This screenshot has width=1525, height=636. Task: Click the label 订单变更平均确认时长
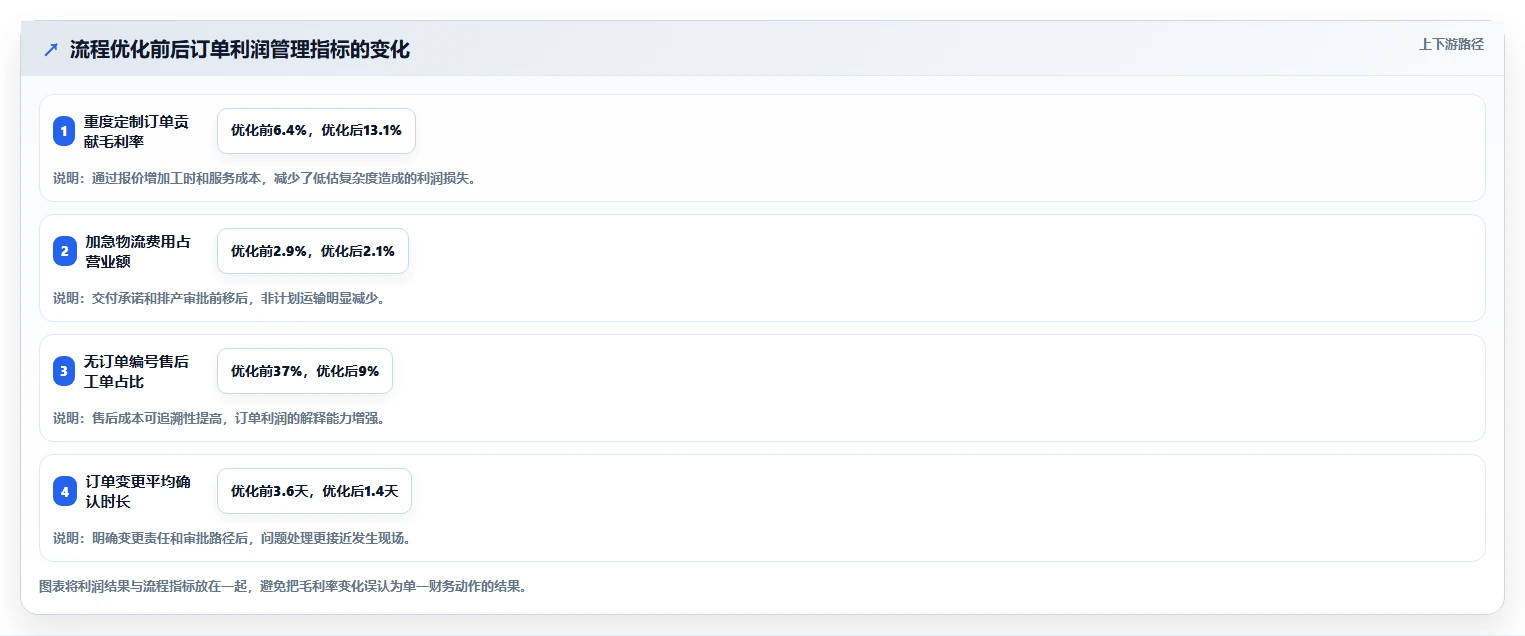tap(137, 491)
